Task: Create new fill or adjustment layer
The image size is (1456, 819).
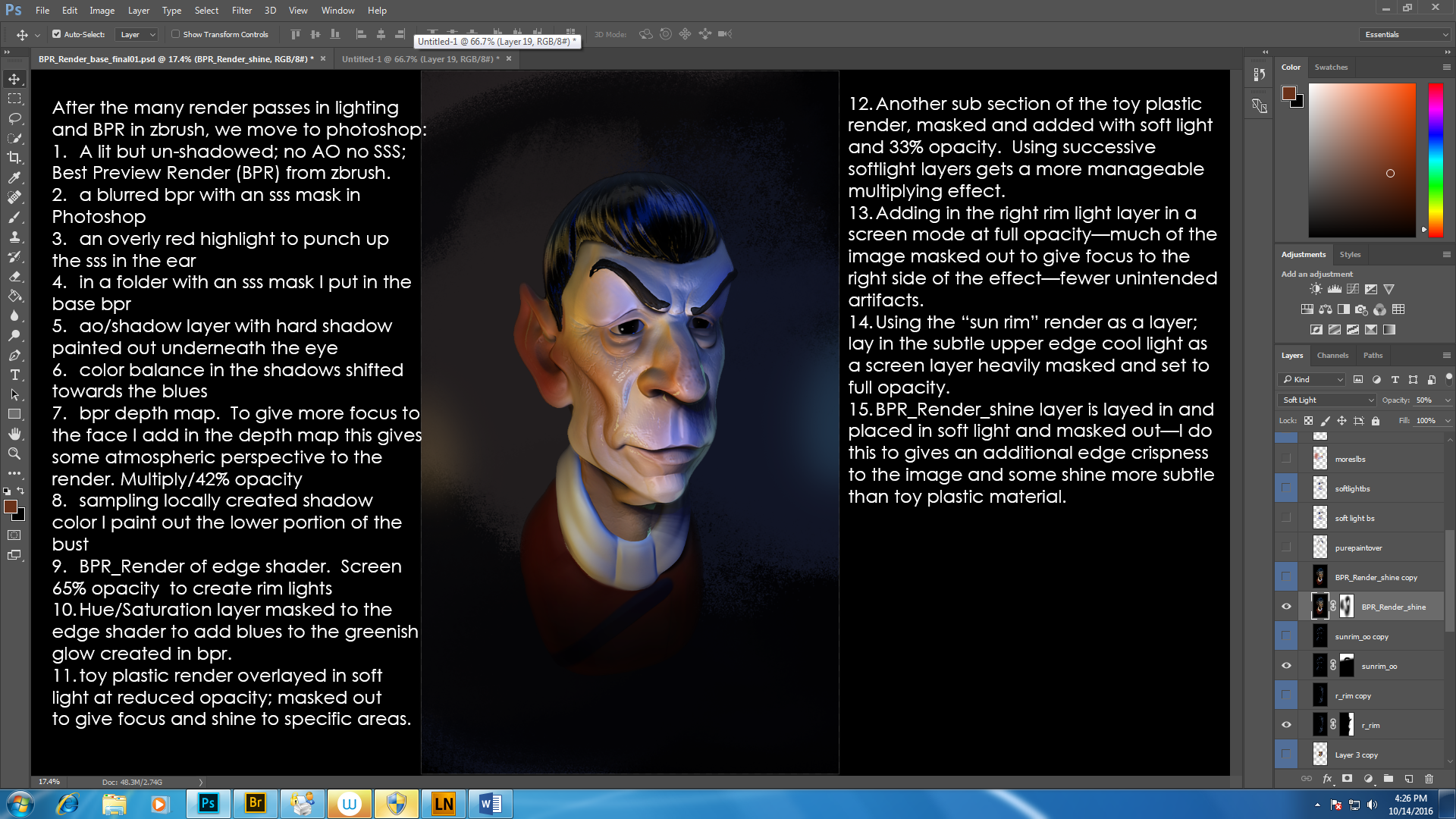Action: point(1367,778)
